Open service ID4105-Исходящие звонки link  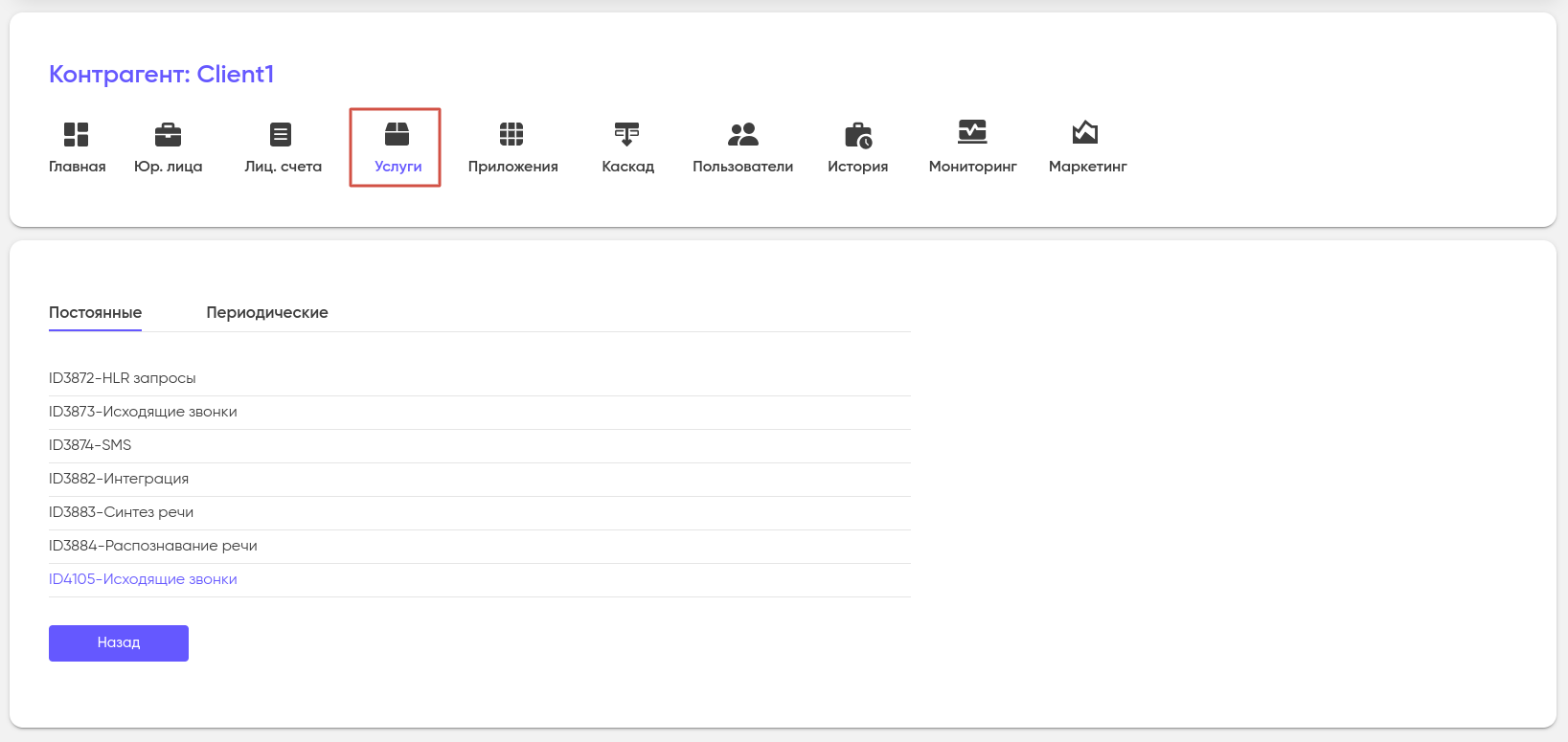(143, 579)
